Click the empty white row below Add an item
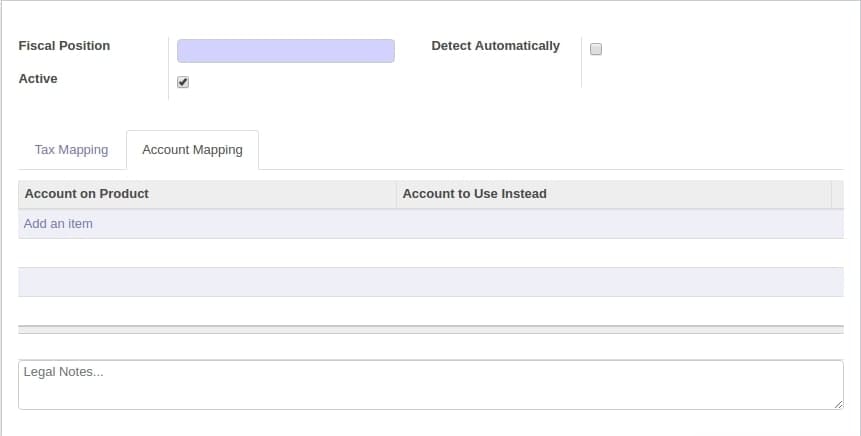Screen dimensions: 861x436 pos(430,253)
